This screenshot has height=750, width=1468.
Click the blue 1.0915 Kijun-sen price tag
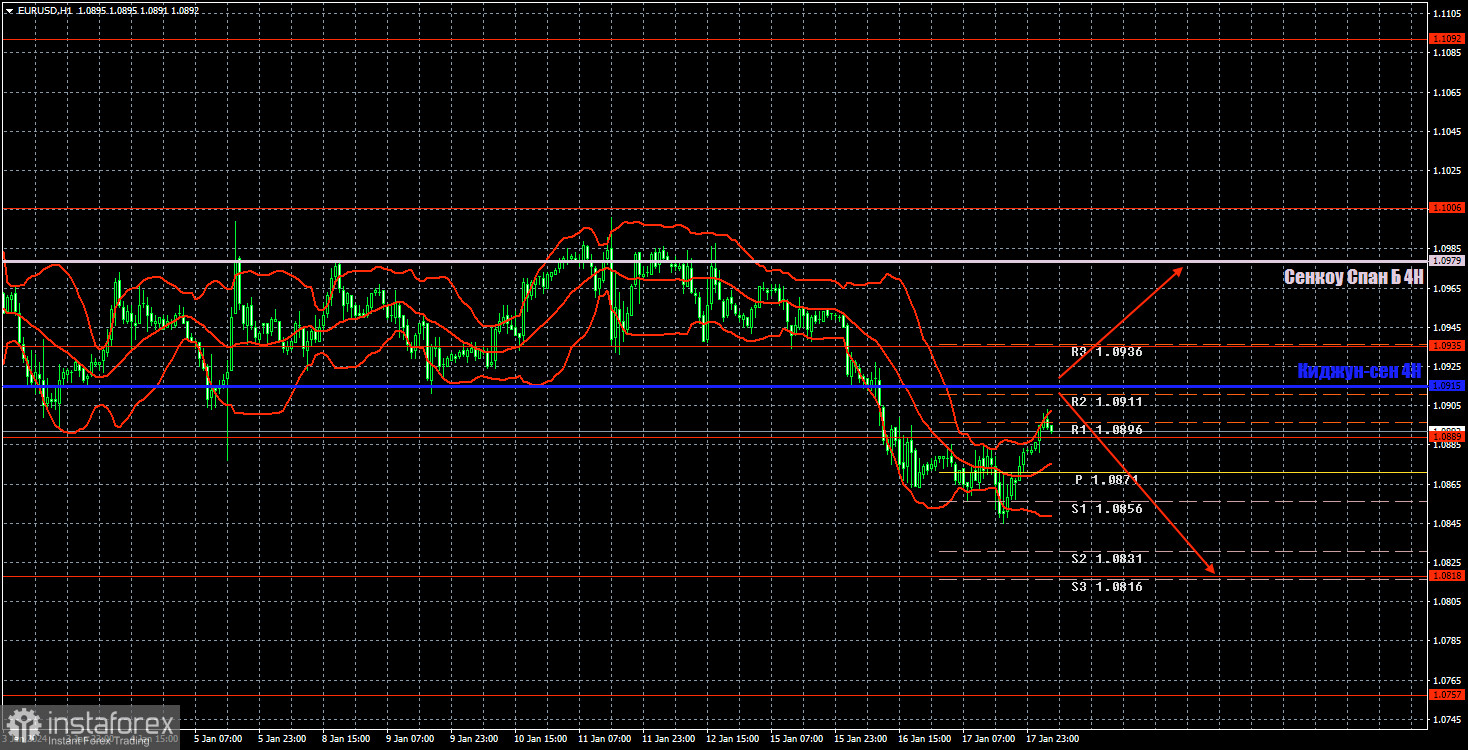pos(1448,386)
